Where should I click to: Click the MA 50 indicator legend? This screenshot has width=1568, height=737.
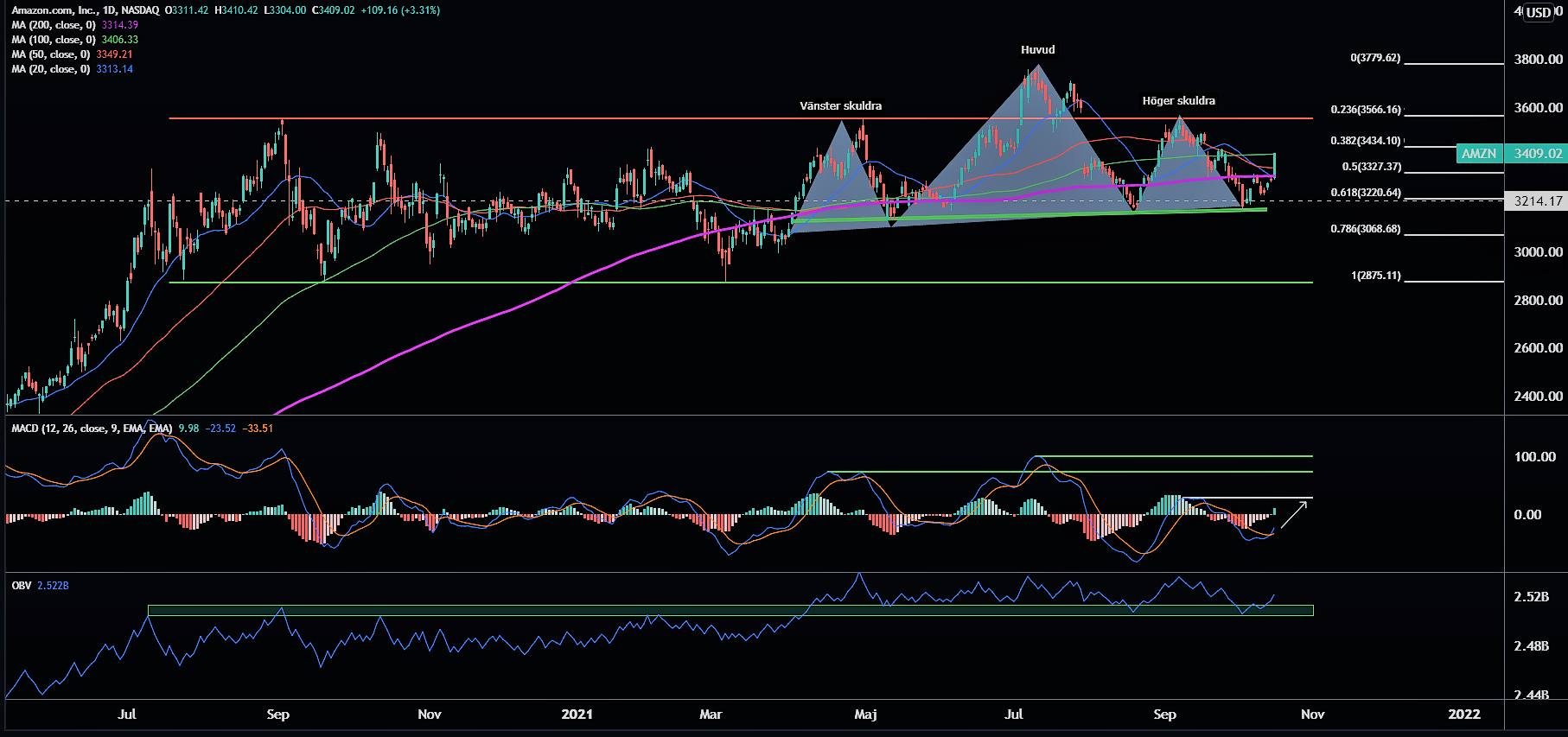tap(51, 54)
